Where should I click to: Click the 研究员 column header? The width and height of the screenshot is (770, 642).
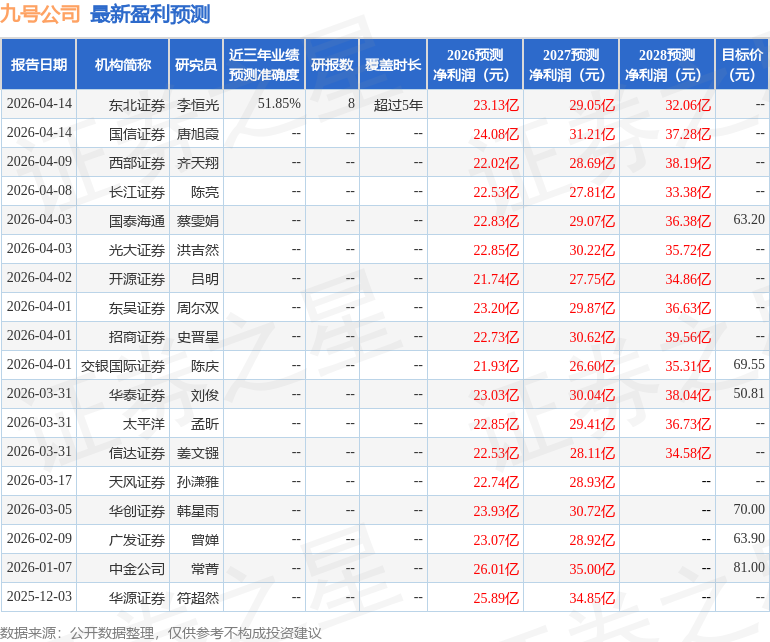pos(195,65)
